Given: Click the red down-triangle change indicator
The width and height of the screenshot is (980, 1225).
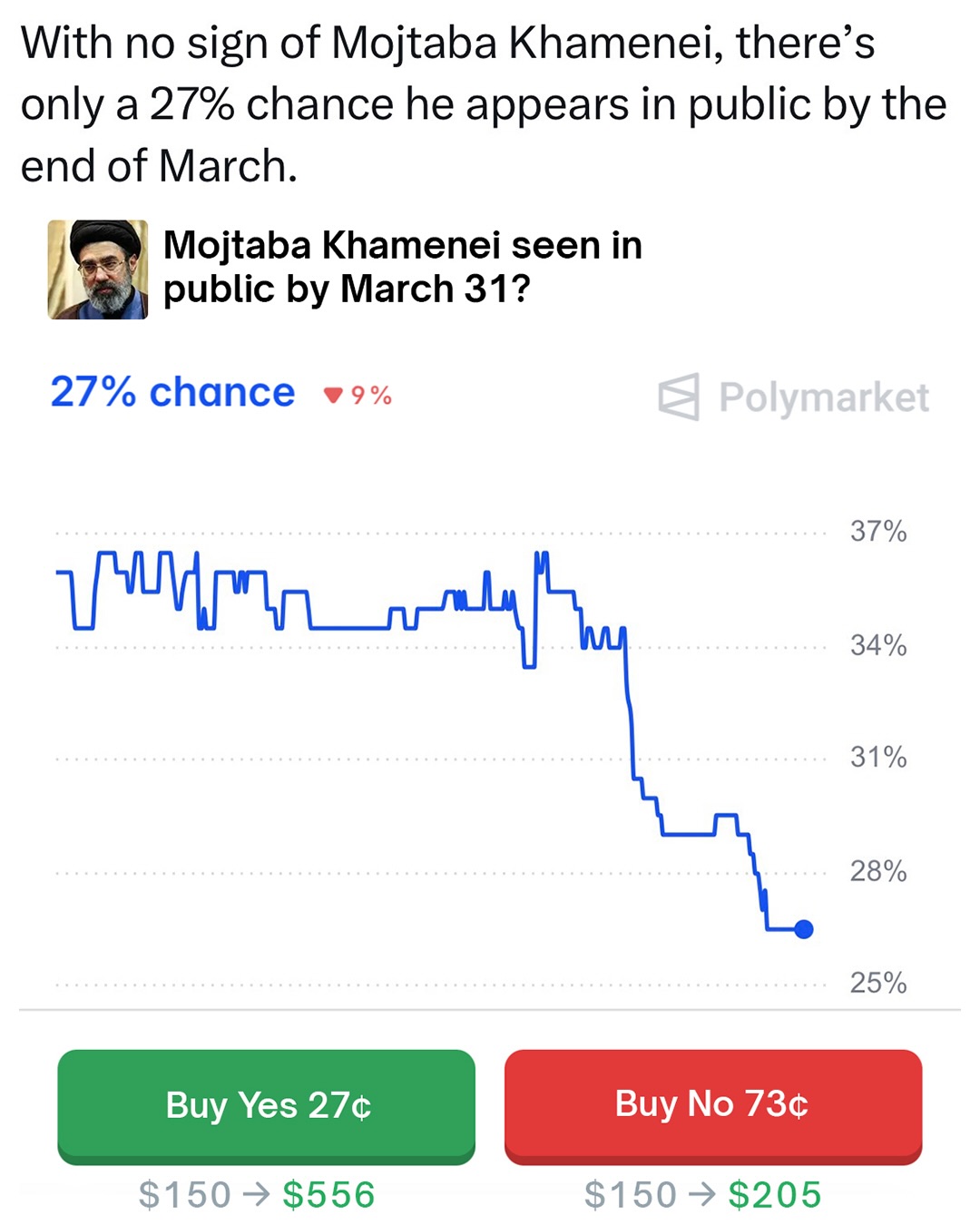Looking at the screenshot, I should coord(333,395).
